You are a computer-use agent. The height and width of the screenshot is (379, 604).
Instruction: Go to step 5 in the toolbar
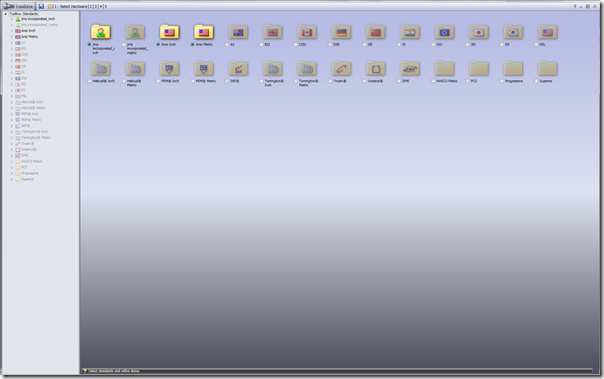(106, 7)
